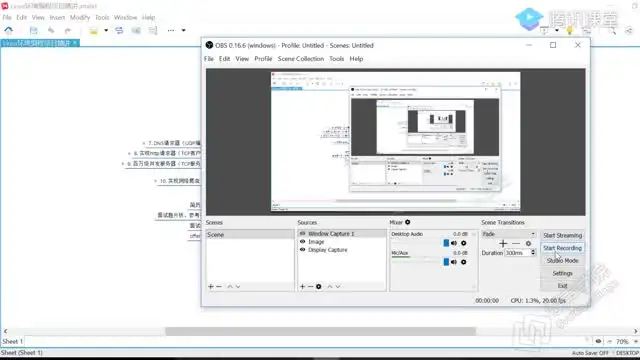Open the XMind Insert menu
Image resolution: width=640 pixels, height=360 pixels.
[x=57, y=18]
